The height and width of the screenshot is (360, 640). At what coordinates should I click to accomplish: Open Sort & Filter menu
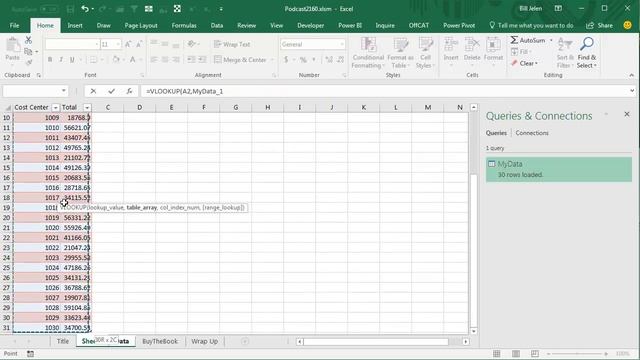tap(565, 53)
